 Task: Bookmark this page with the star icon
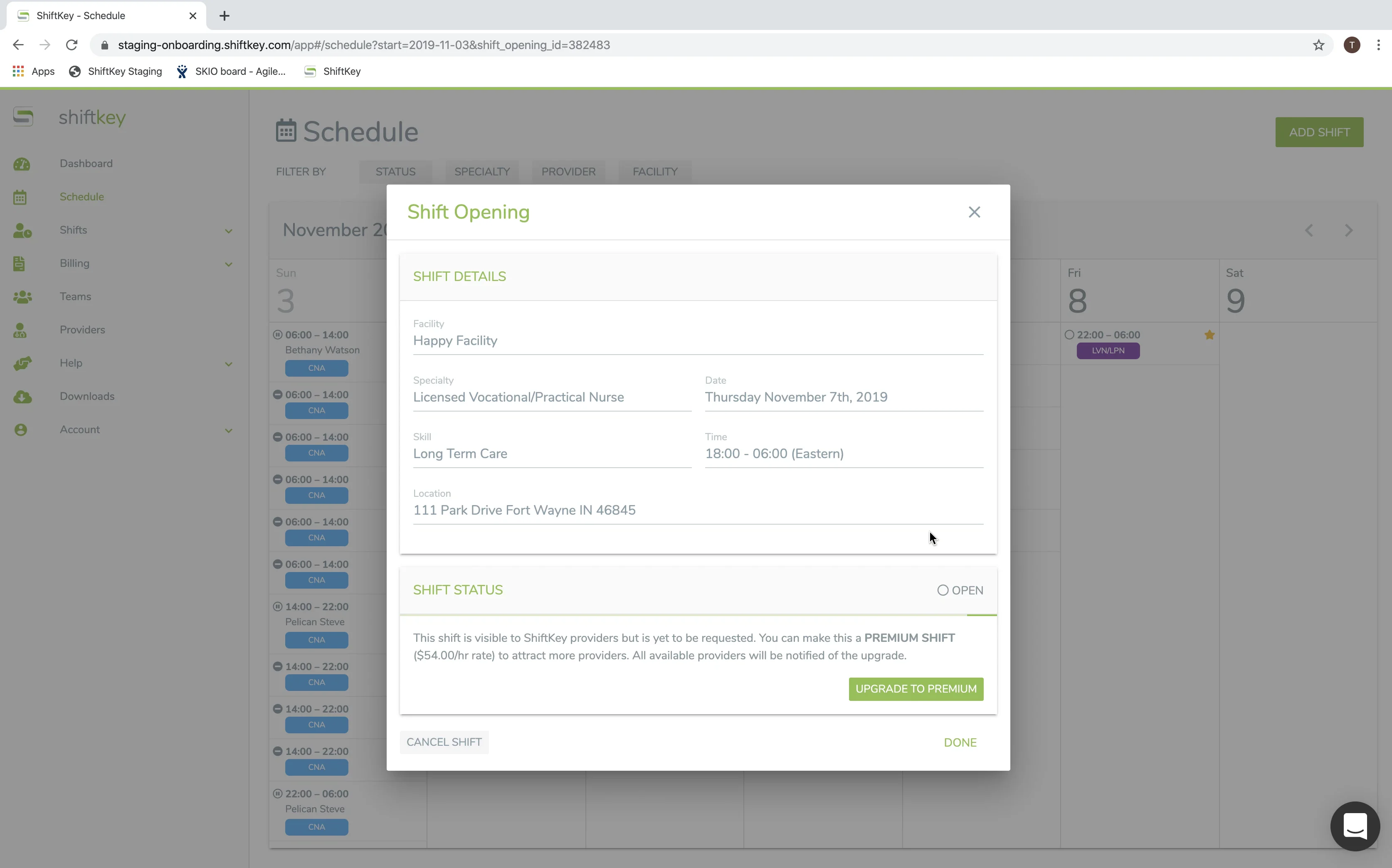(1318, 45)
